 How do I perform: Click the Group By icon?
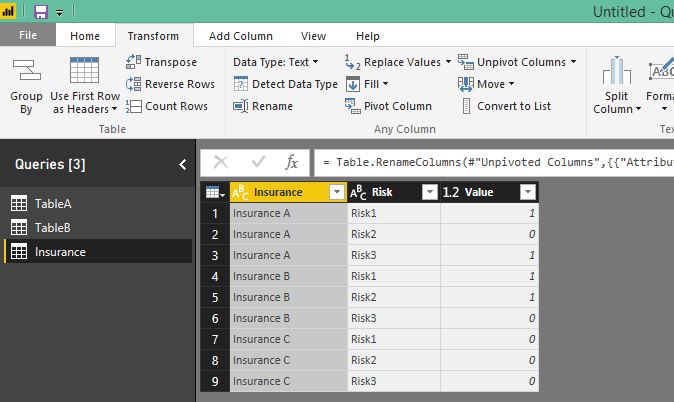(26, 70)
